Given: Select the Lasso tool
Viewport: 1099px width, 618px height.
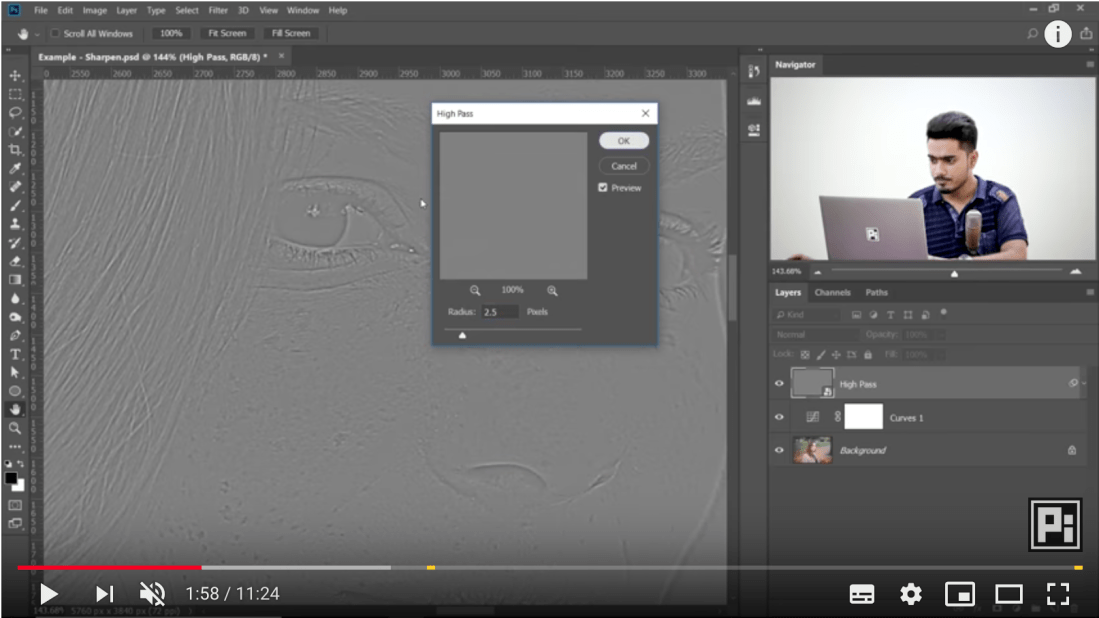Looking at the screenshot, I should [x=14, y=111].
